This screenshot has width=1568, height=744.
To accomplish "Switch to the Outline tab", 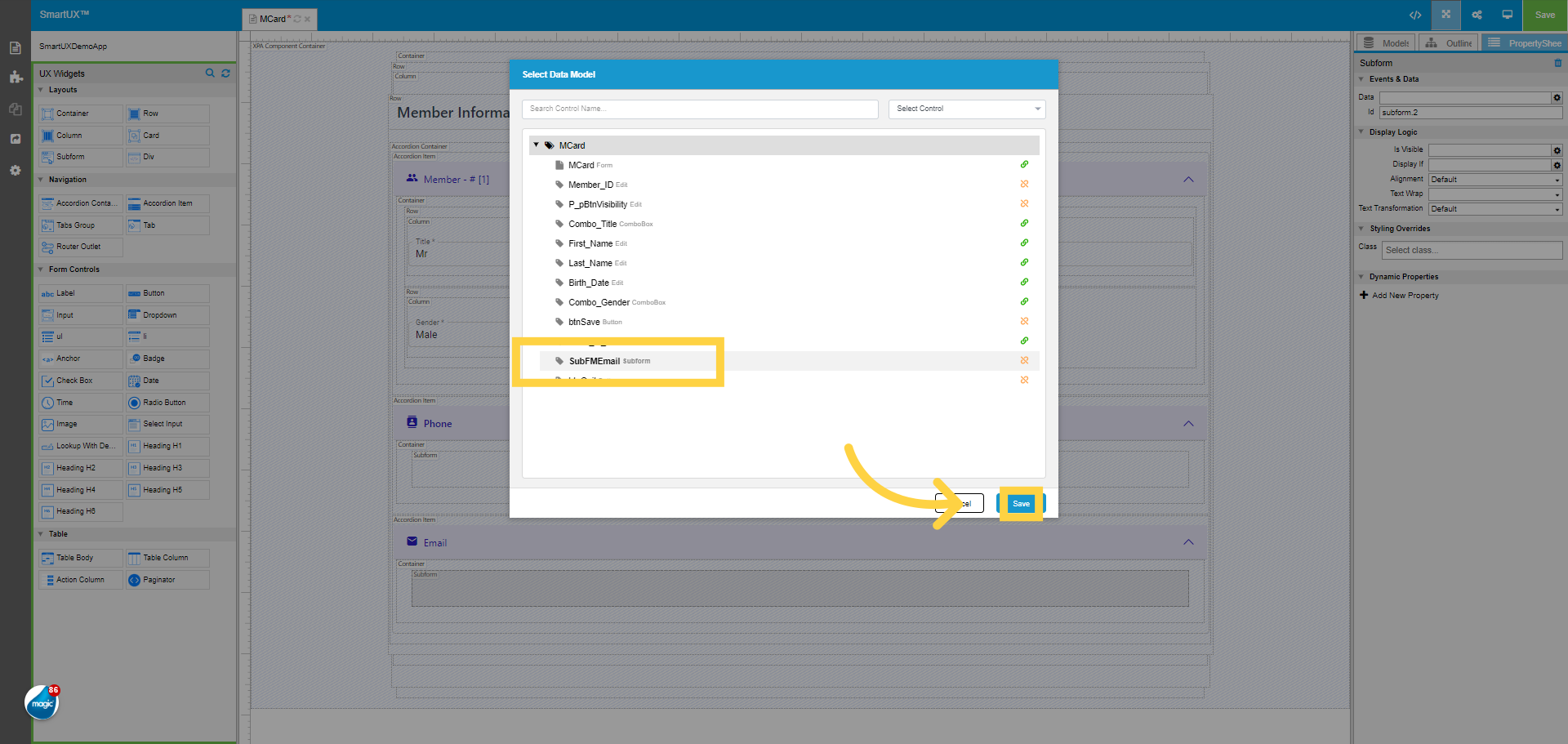I will pyautogui.click(x=1448, y=42).
